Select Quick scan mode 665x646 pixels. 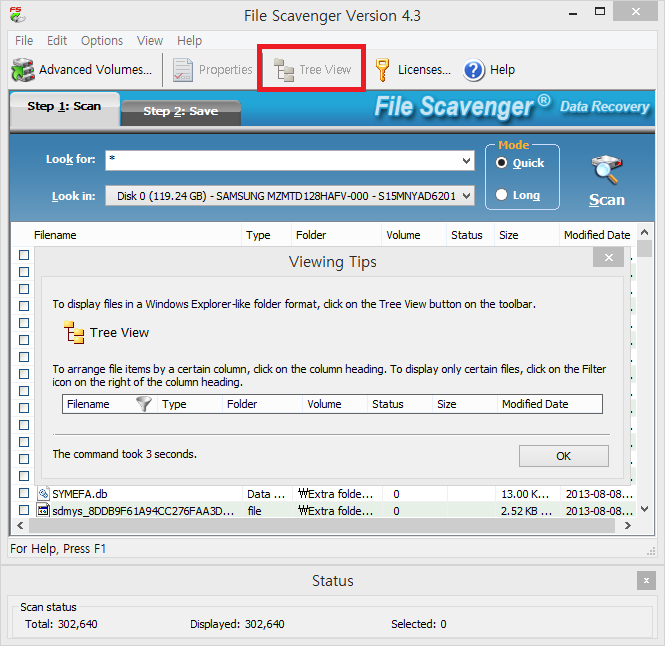click(x=501, y=163)
